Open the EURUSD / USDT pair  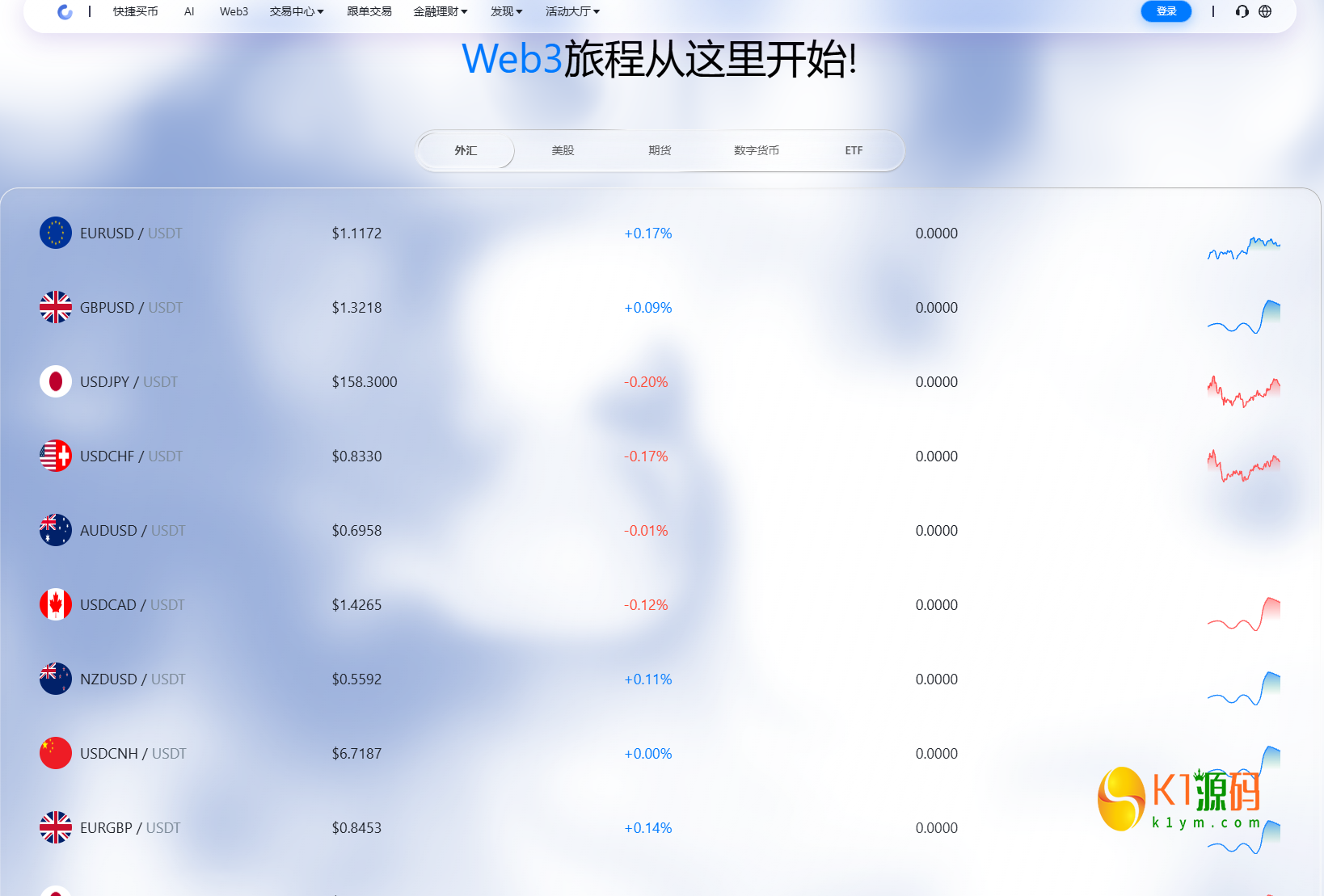click(131, 233)
